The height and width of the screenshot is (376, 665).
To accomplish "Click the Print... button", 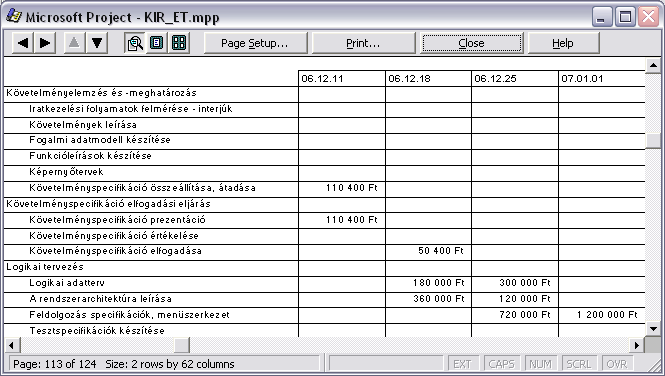I will (363, 43).
